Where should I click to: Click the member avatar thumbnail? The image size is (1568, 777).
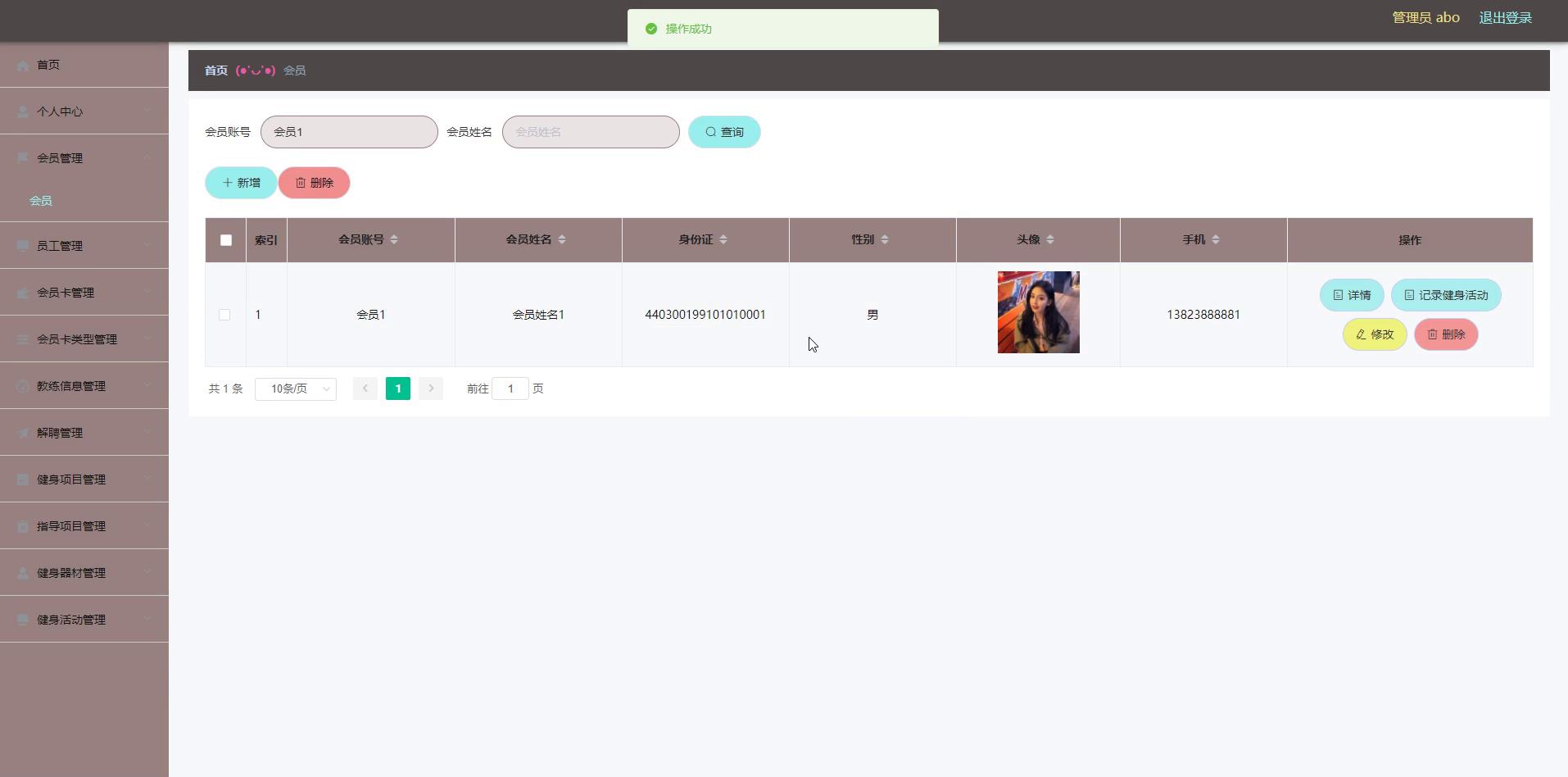tap(1038, 312)
